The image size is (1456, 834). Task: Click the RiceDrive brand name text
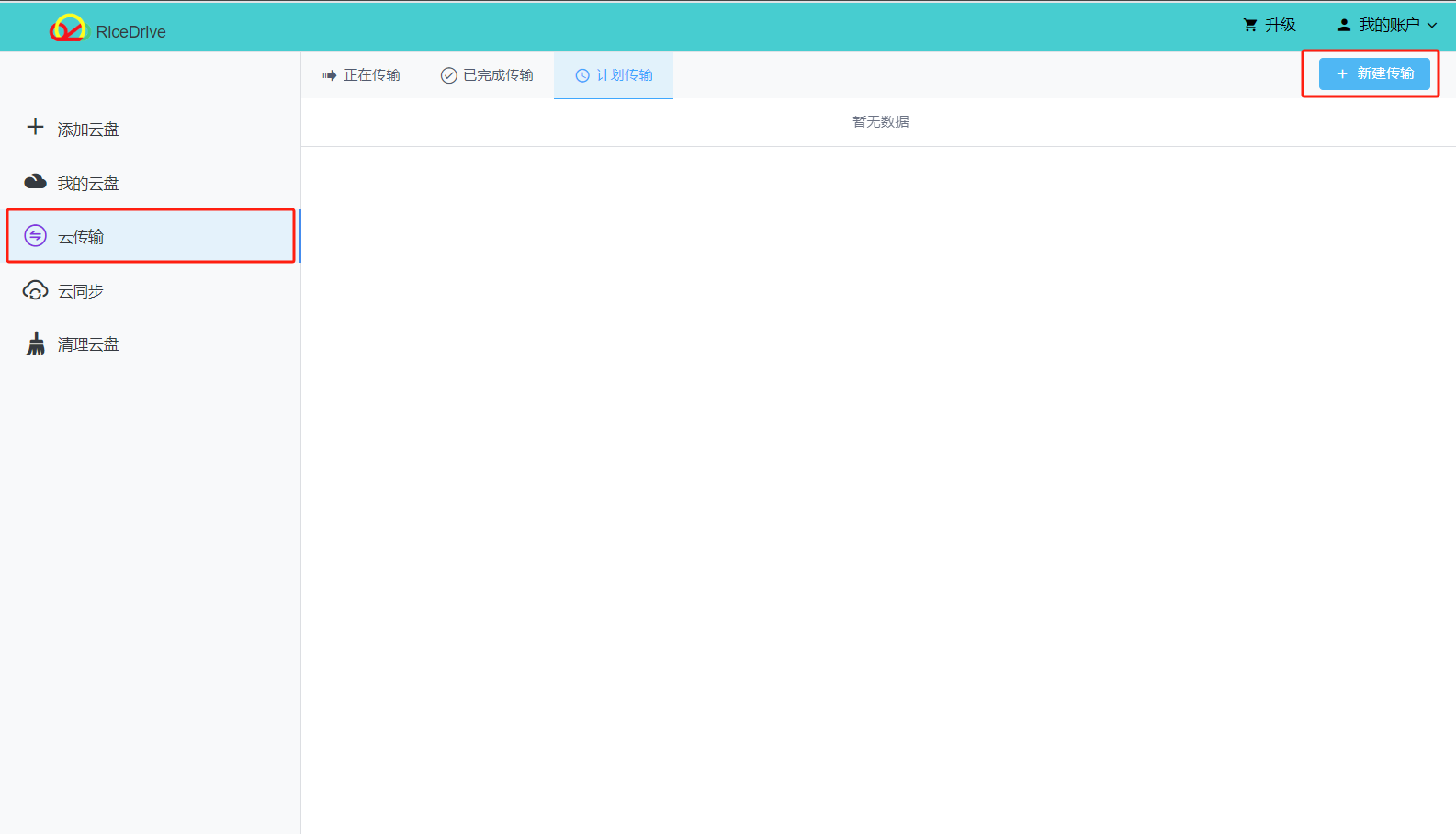130,32
